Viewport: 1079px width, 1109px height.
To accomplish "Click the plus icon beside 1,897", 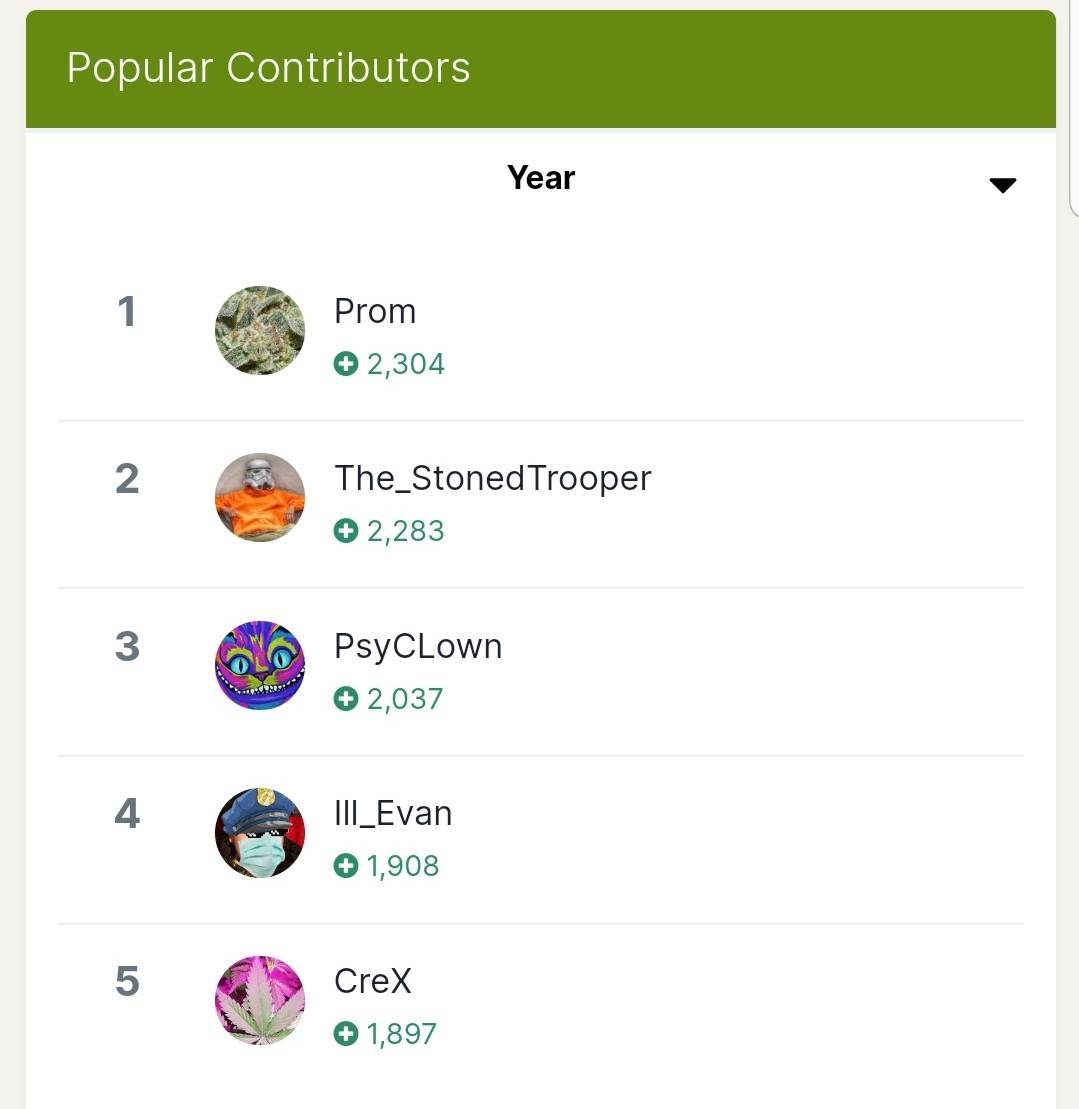I will tap(346, 1033).
